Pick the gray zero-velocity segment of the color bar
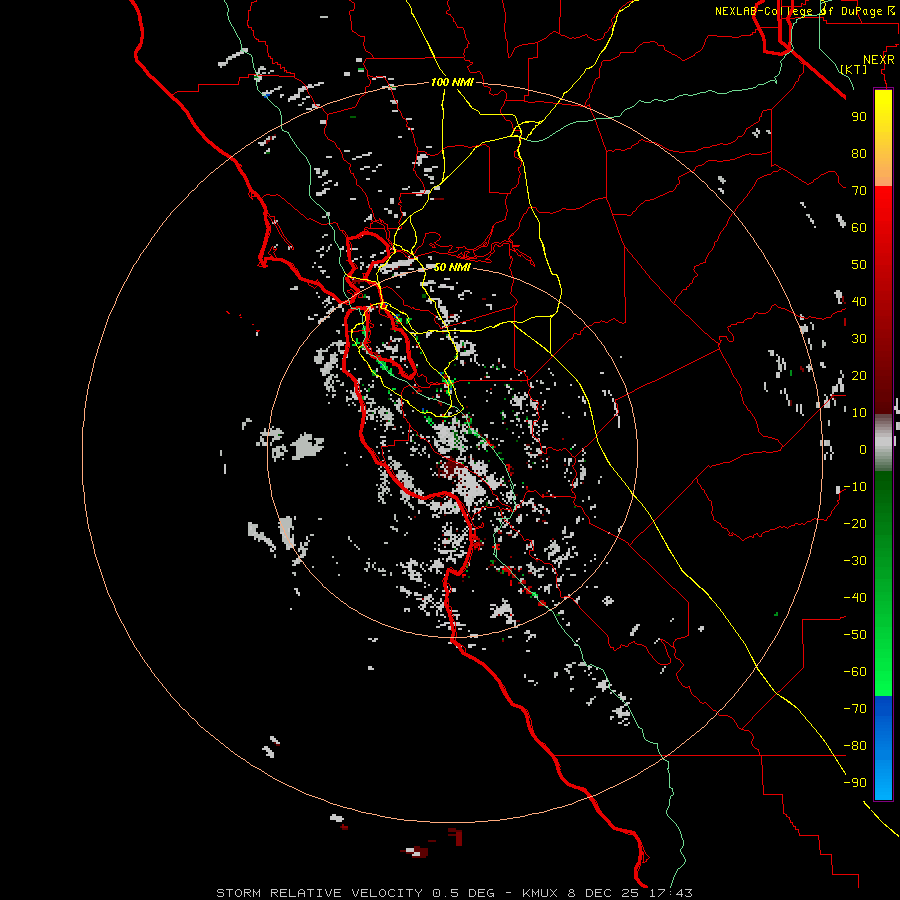The image size is (900, 900). click(883, 443)
